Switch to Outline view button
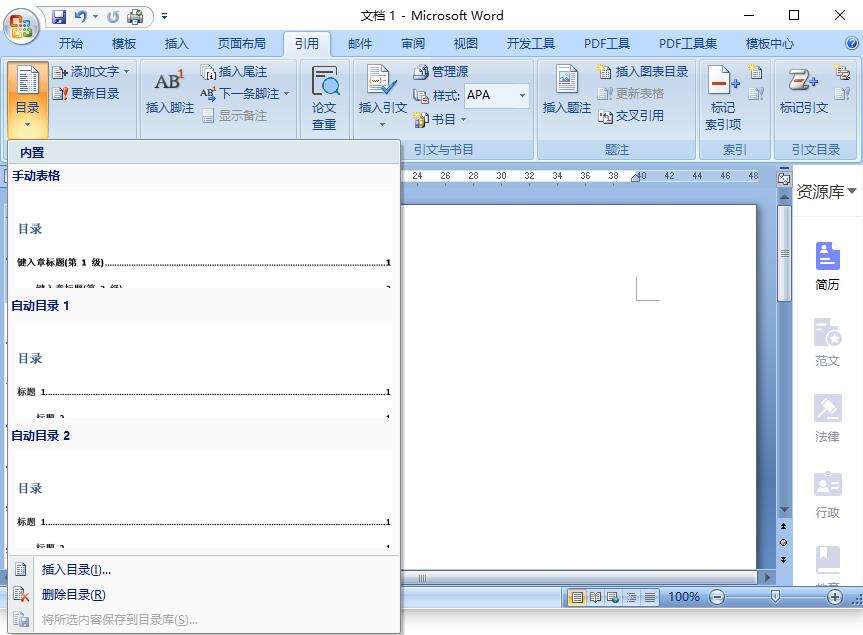The height and width of the screenshot is (635, 863). tap(632, 597)
